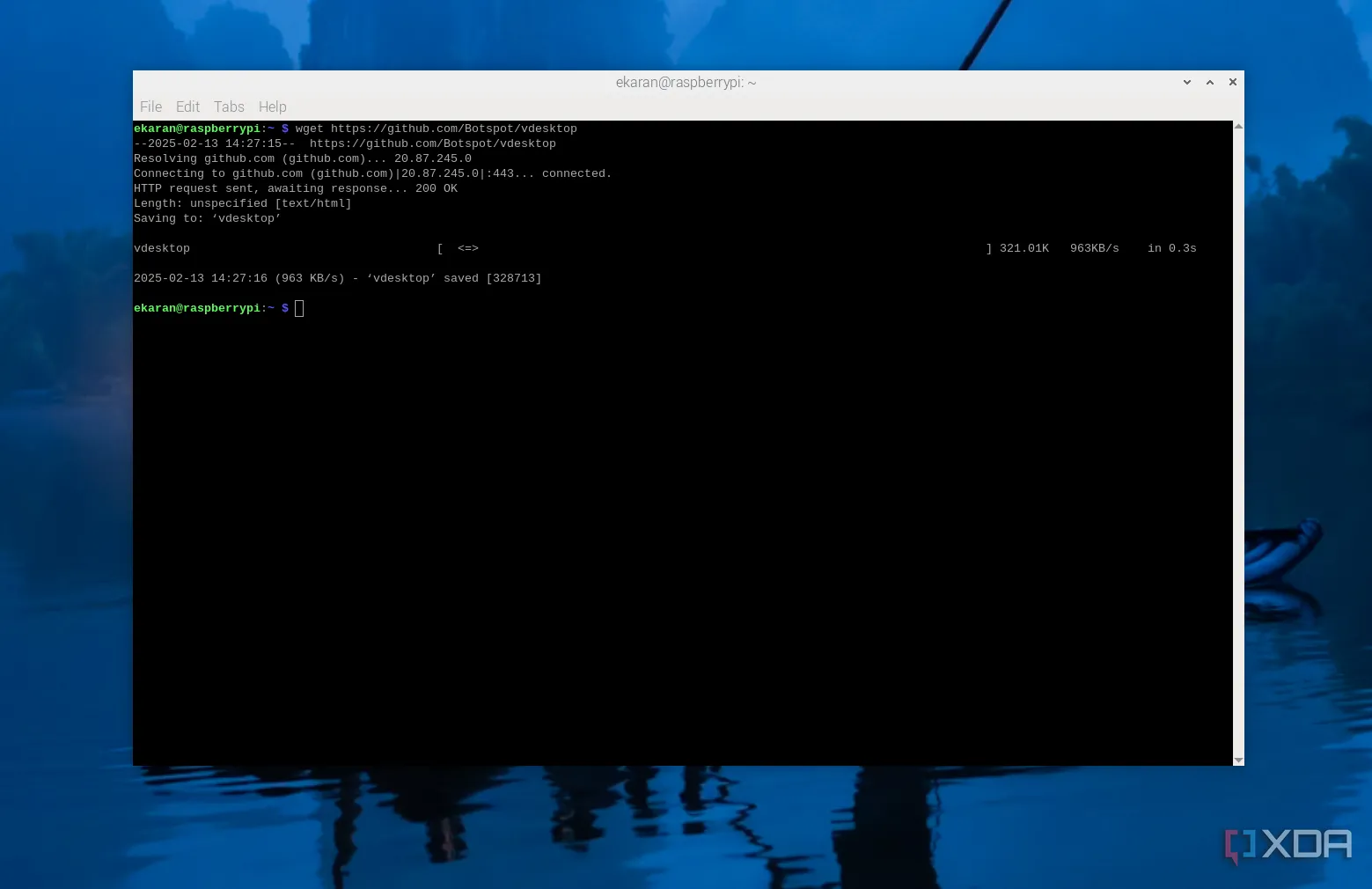The image size is (1372, 889).
Task: Open the Tabs menu
Action: coord(229,107)
